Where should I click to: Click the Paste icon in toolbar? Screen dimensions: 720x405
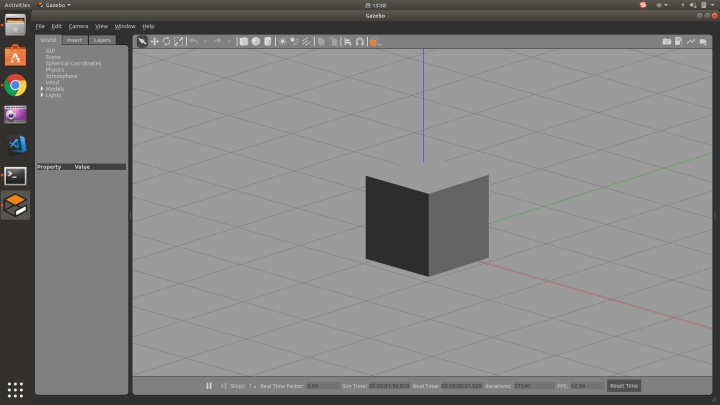click(333, 42)
